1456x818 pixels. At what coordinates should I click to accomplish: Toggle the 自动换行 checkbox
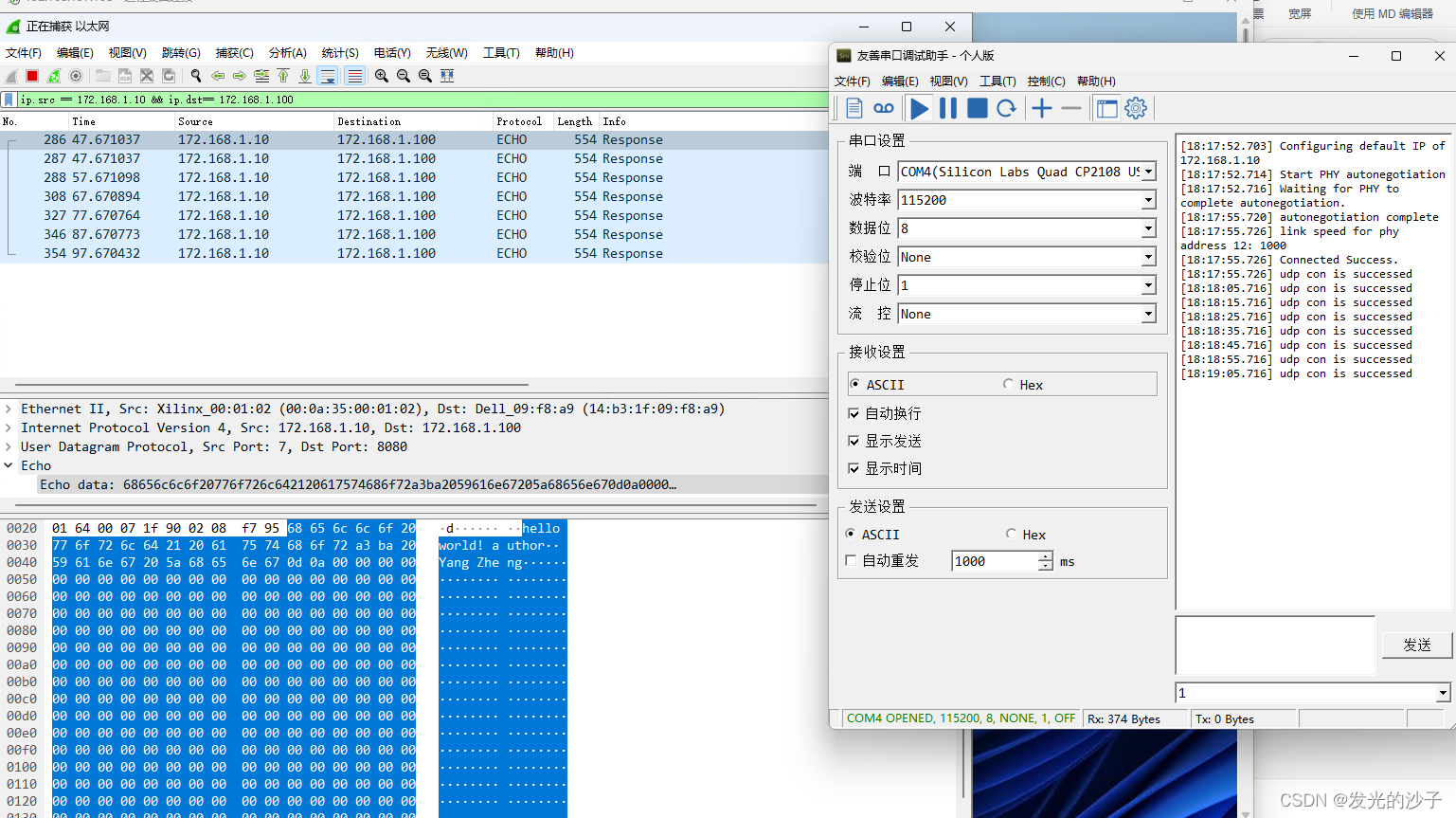[x=854, y=413]
